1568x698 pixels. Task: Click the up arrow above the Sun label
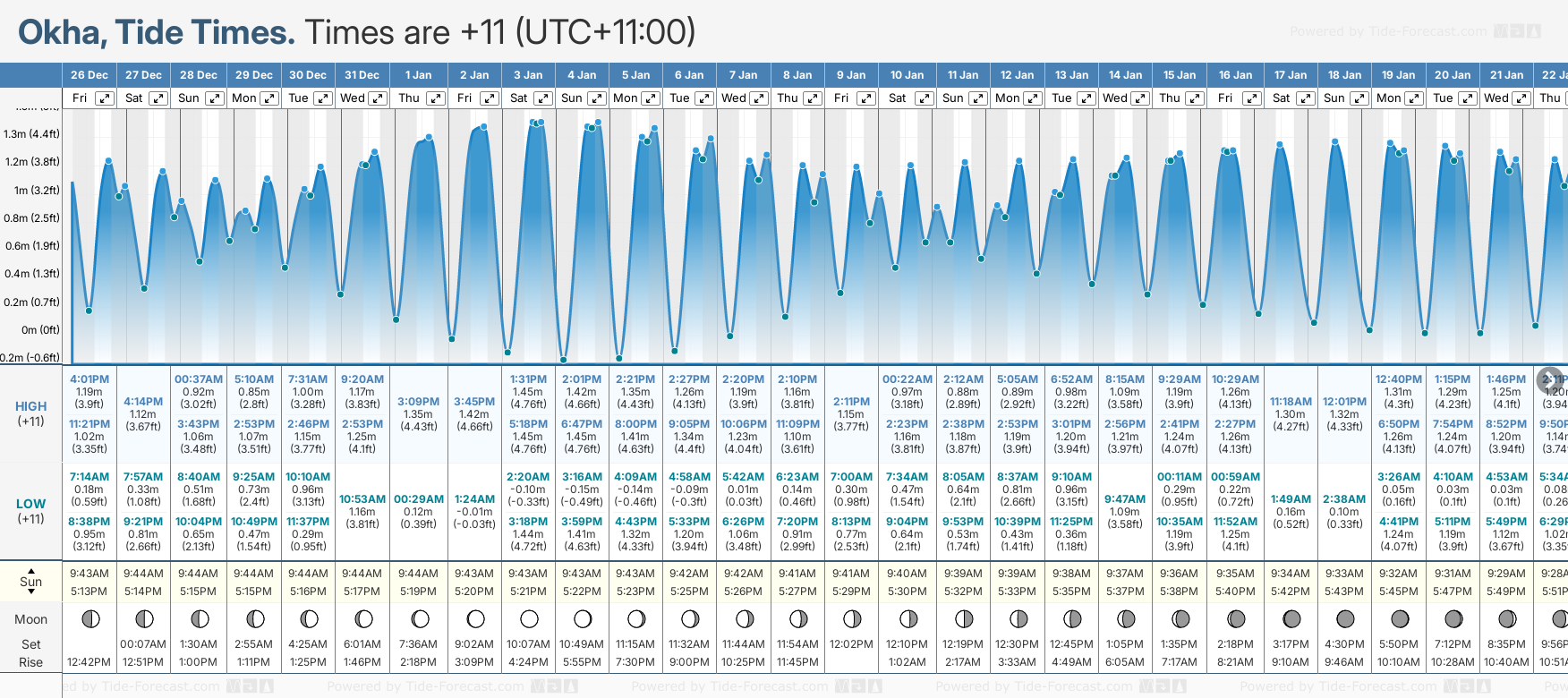pyautogui.click(x=31, y=570)
